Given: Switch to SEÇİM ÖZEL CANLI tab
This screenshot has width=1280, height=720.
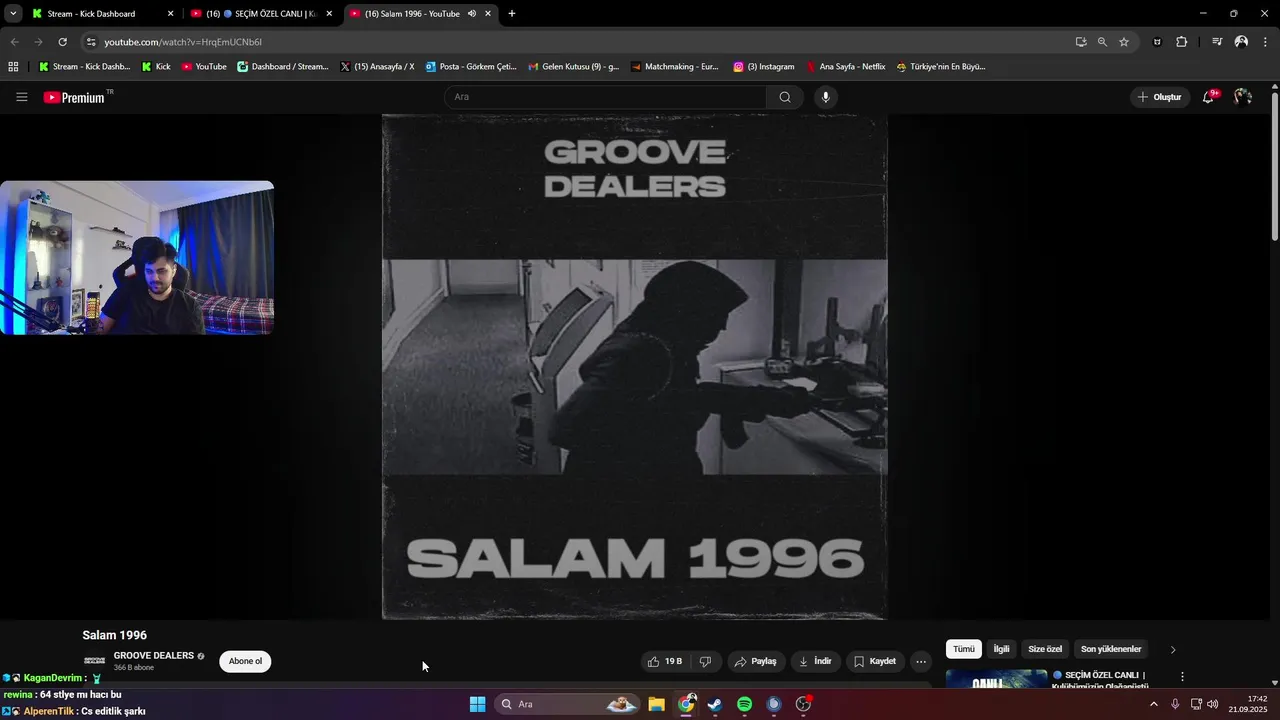Looking at the screenshot, I should tap(262, 14).
